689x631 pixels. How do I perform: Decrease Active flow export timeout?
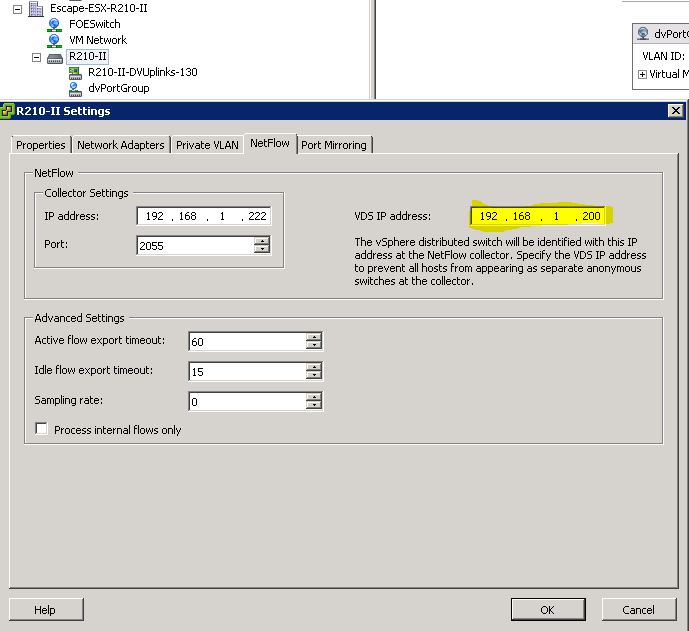click(314, 345)
